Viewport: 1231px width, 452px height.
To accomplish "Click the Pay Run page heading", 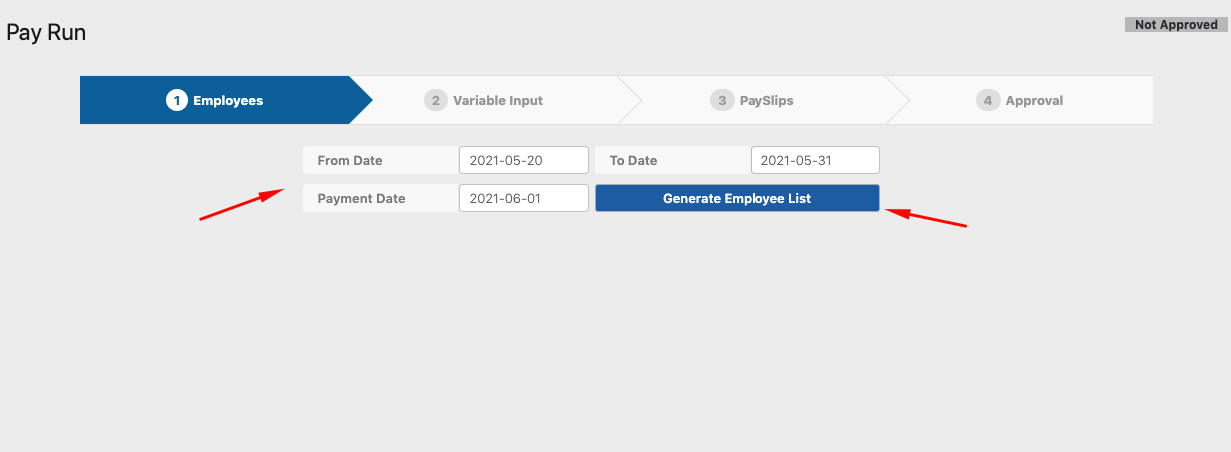I will coord(46,33).
